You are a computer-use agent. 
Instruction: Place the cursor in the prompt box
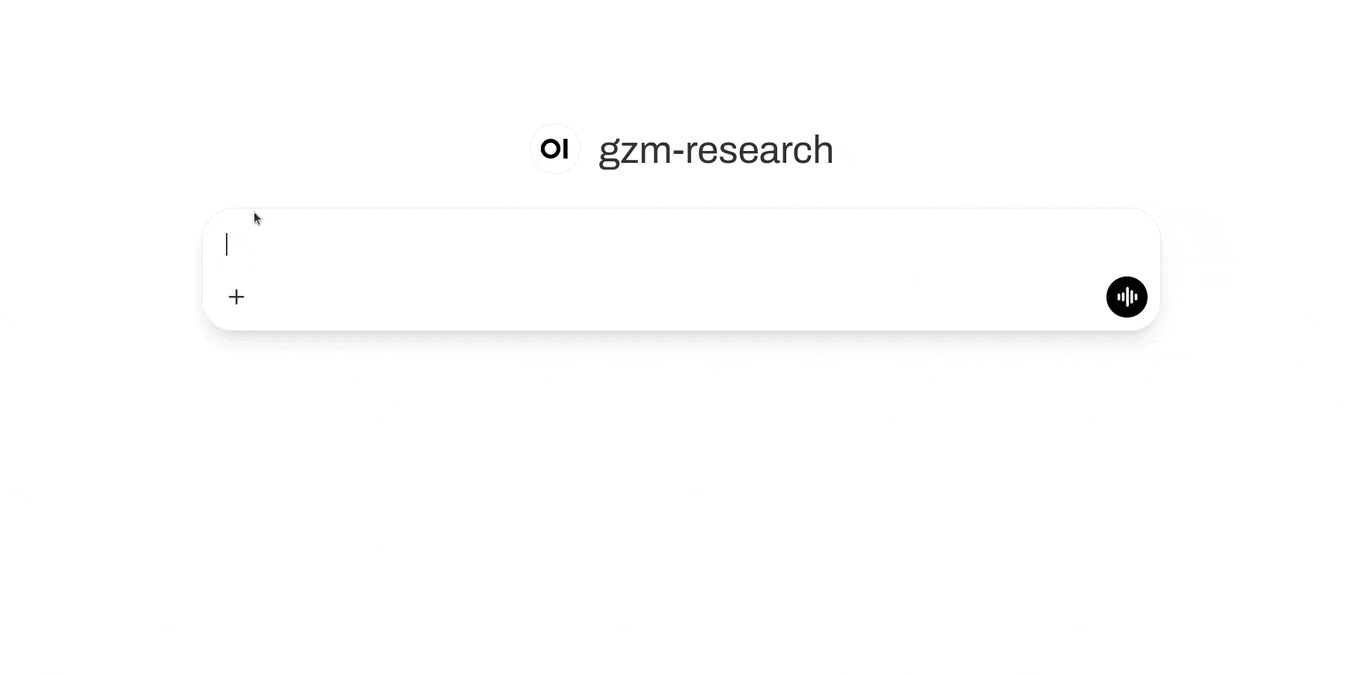[660, 245]
